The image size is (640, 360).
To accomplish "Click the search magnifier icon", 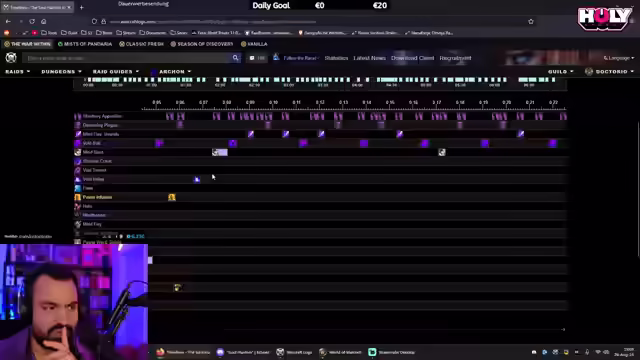I will pyautogui.click(x=236, y=58).
